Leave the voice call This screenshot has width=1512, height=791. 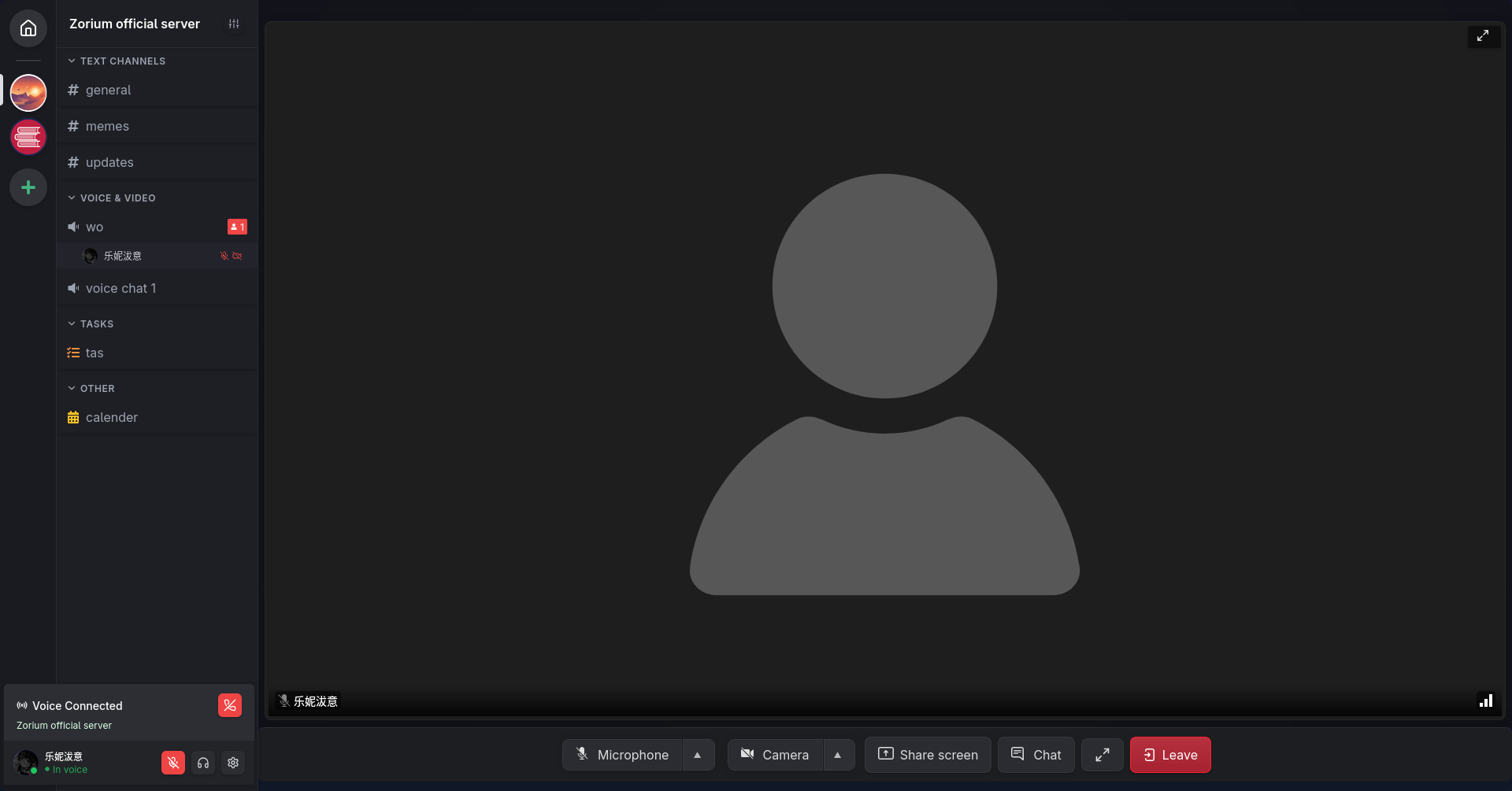[x=1170, y=755]
